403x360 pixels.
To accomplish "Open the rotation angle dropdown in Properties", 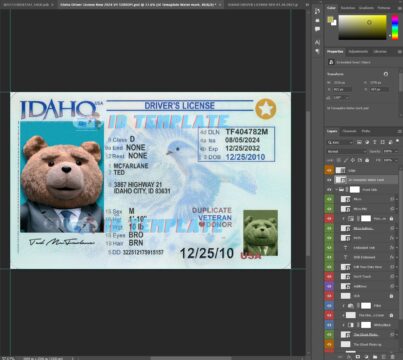I will click(347, 98).
